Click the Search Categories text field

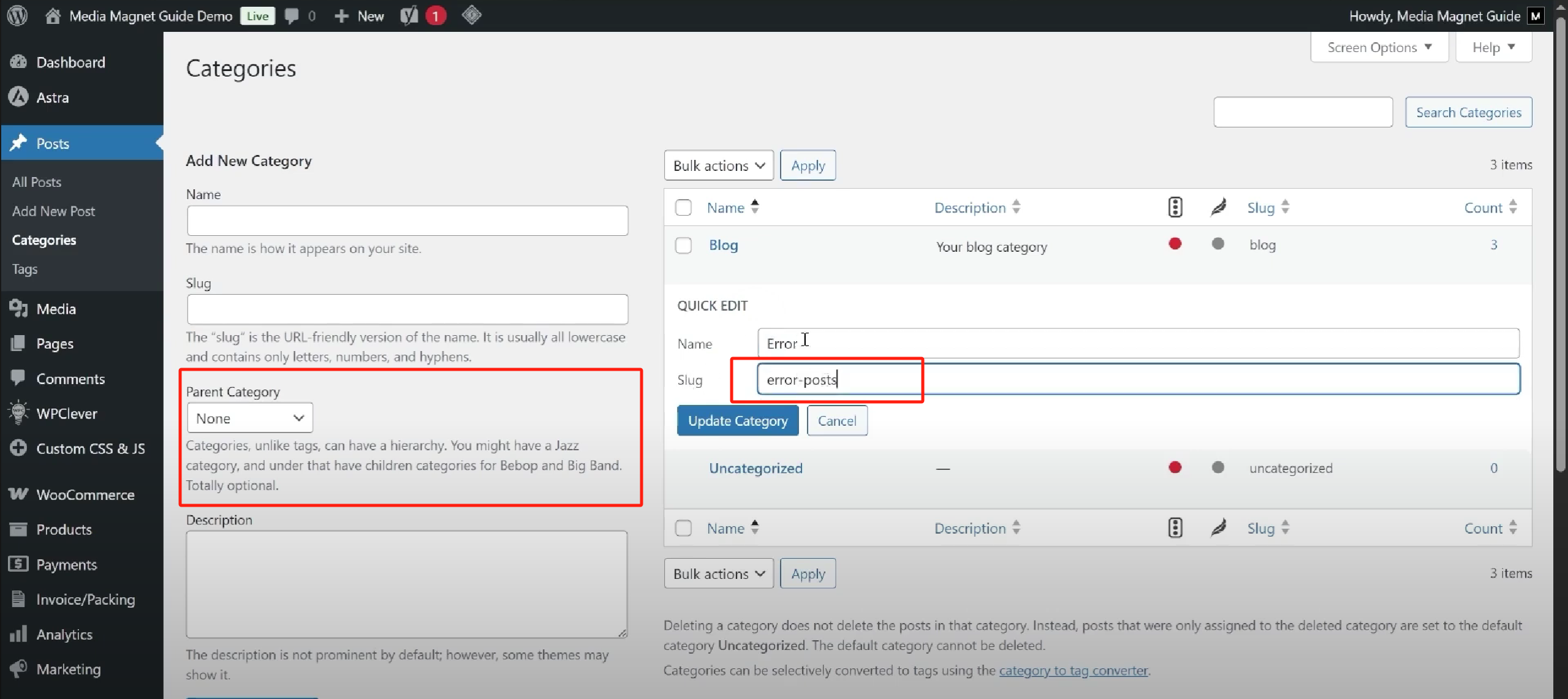(x=1303, y=112)
